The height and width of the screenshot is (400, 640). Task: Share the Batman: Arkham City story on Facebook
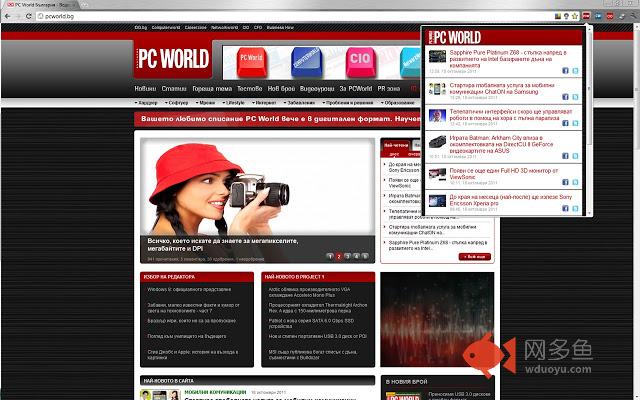click(x=565, y=156)
